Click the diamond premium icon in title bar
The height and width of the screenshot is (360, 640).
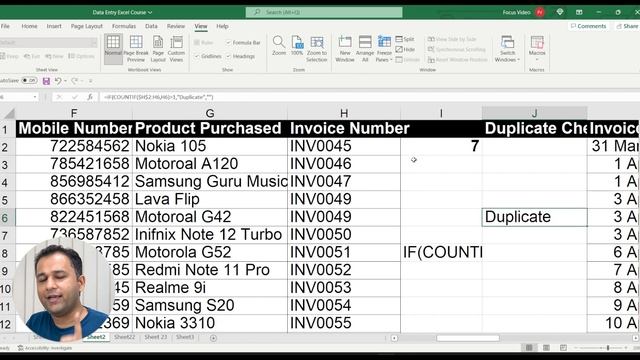click(560, 12)
